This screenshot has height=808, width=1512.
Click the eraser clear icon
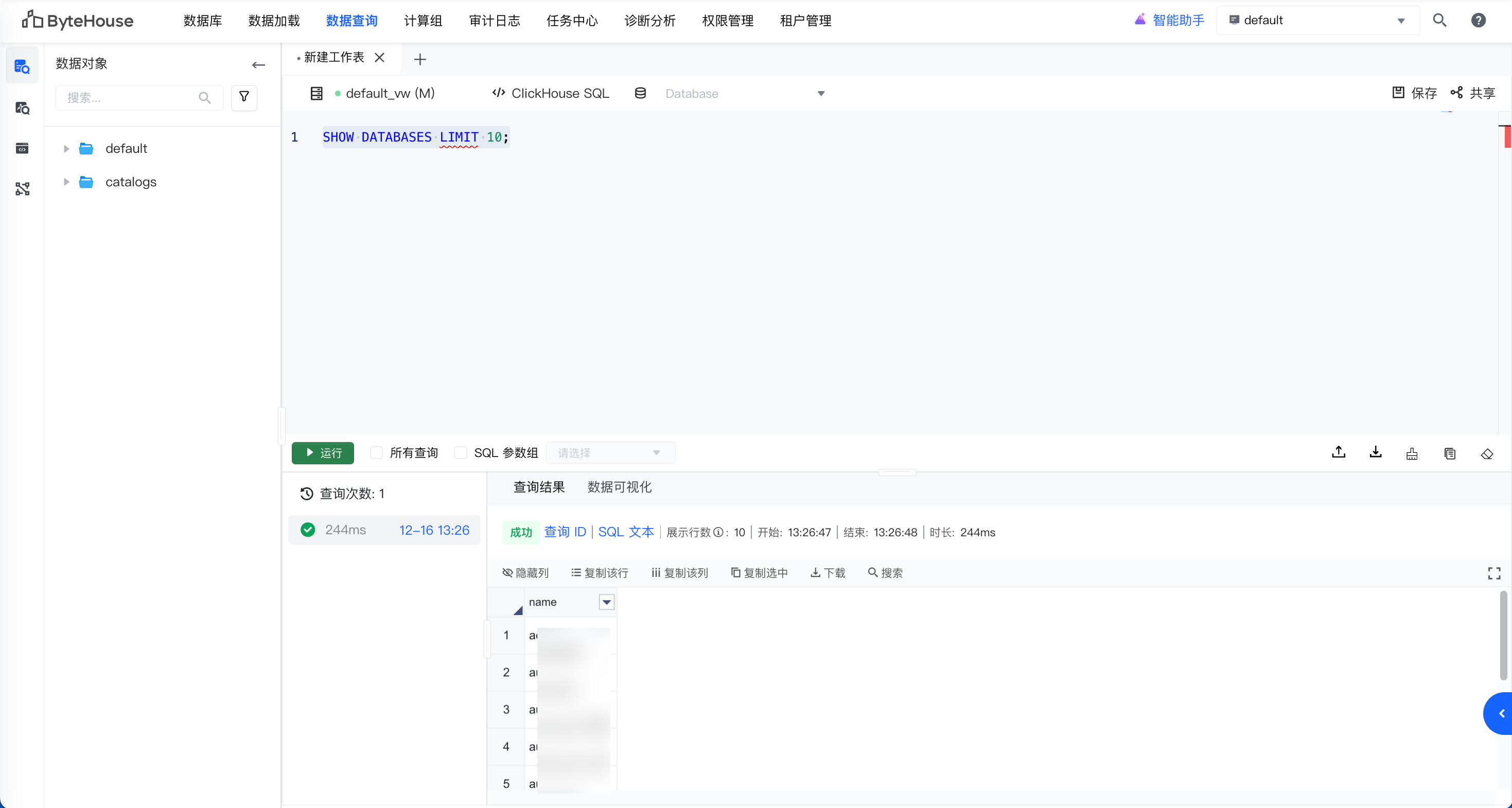click(1486, 453)
